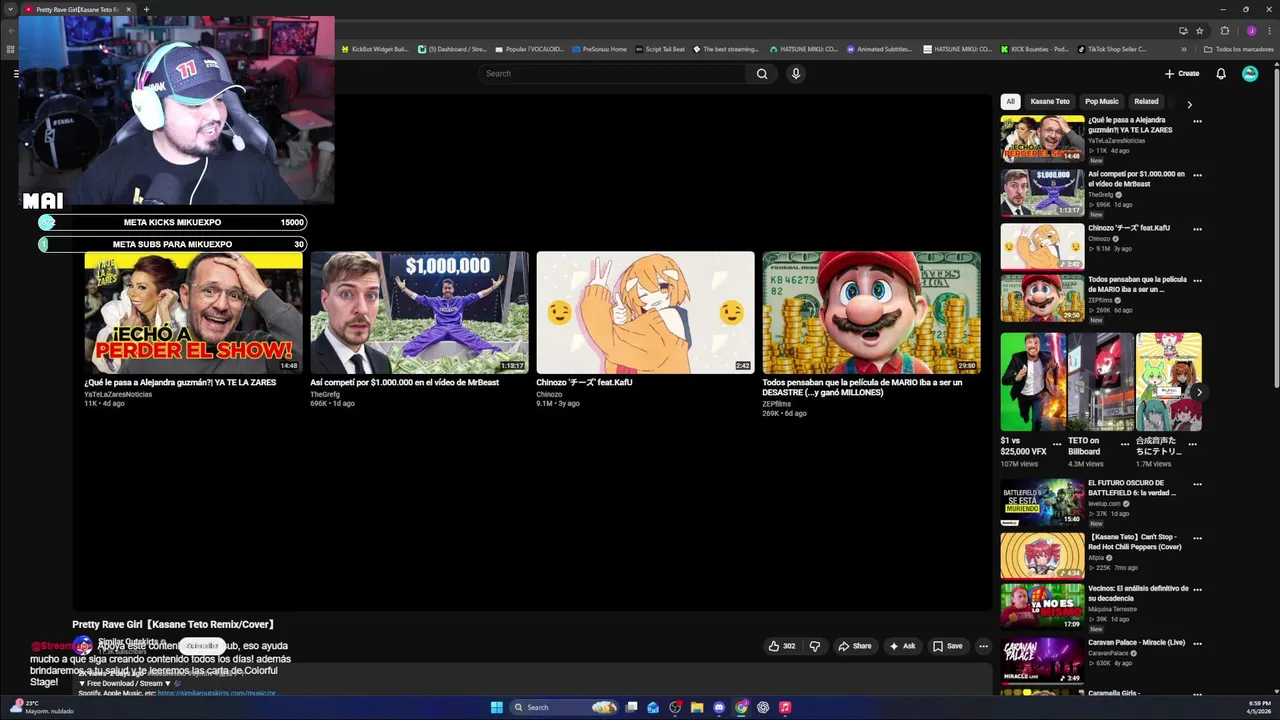This screenshot has height=720, width=1280.
Task: Open Todos los marcadores folder
Action: point(1238,49)
